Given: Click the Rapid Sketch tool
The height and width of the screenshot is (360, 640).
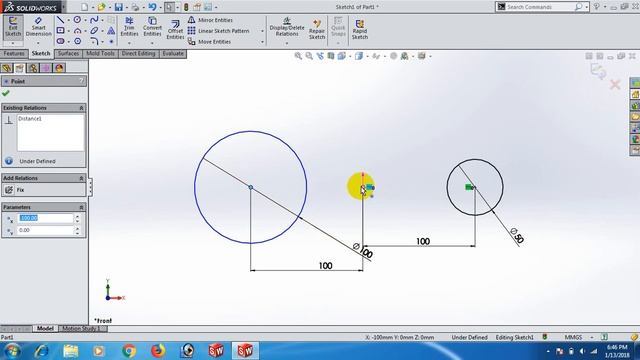Looking at the screenshot, I should point(360,29).
